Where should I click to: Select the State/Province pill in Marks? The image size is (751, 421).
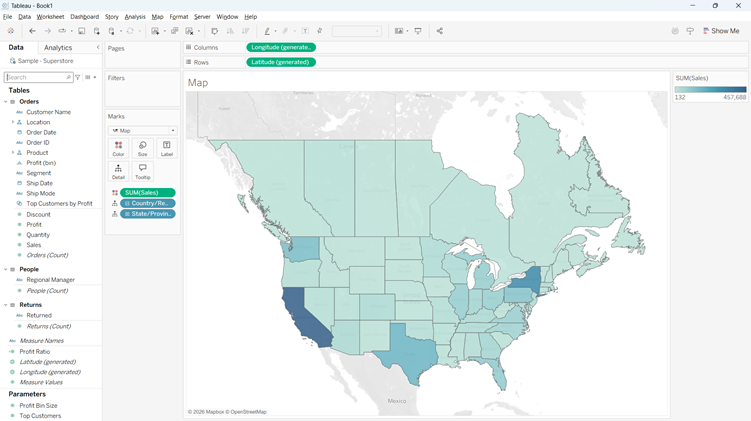tap(148, 214)
